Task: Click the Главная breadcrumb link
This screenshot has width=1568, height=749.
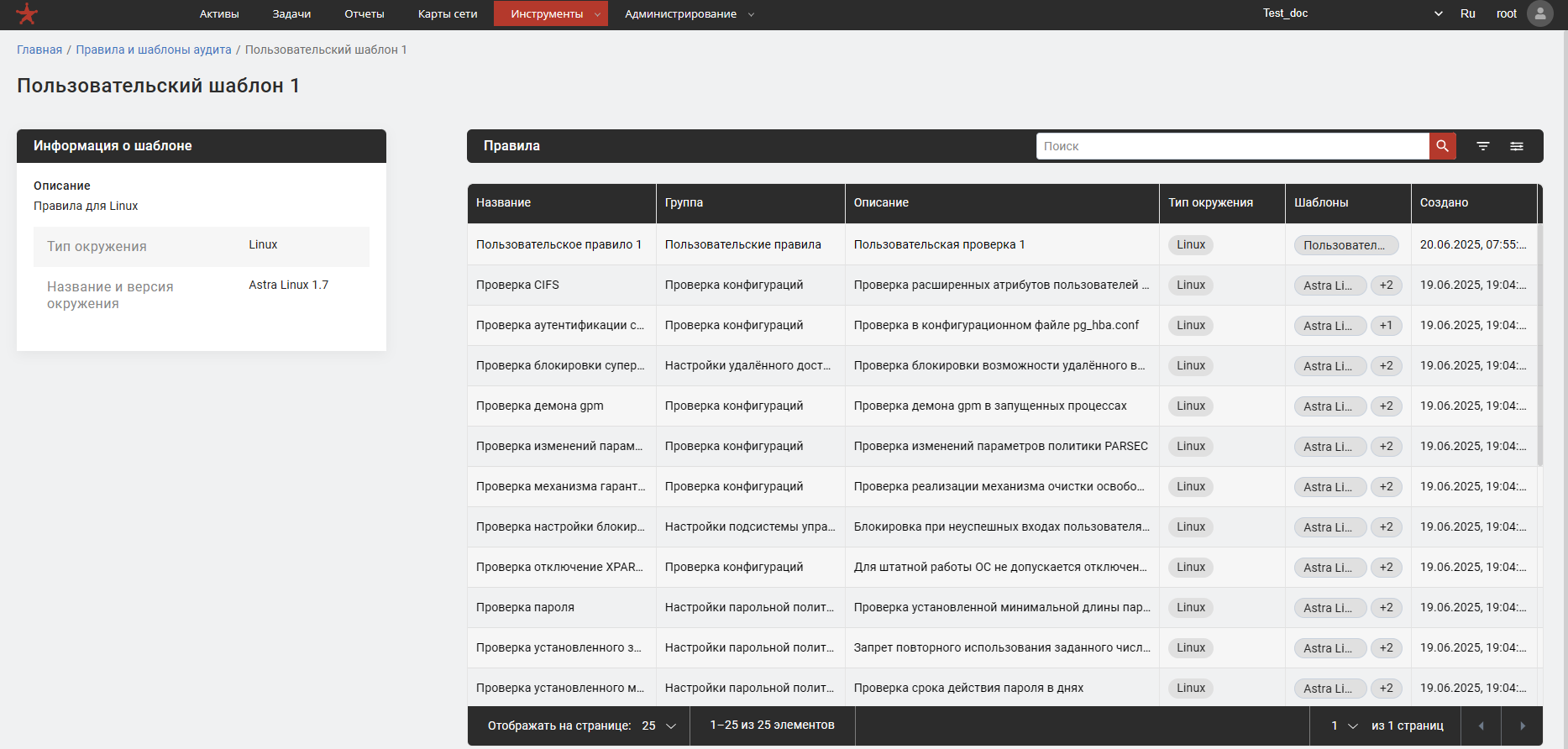Action: 39,50
